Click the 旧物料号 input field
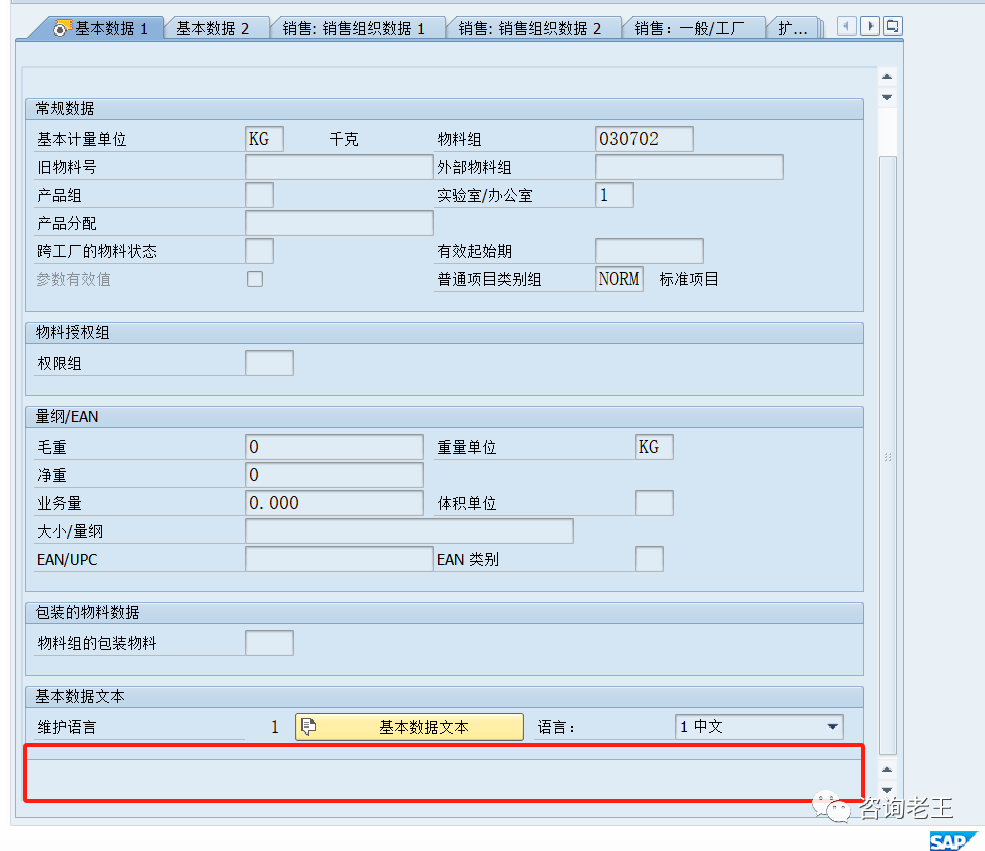The width and height of the screenshot is (985, 851). pos(339,167)
